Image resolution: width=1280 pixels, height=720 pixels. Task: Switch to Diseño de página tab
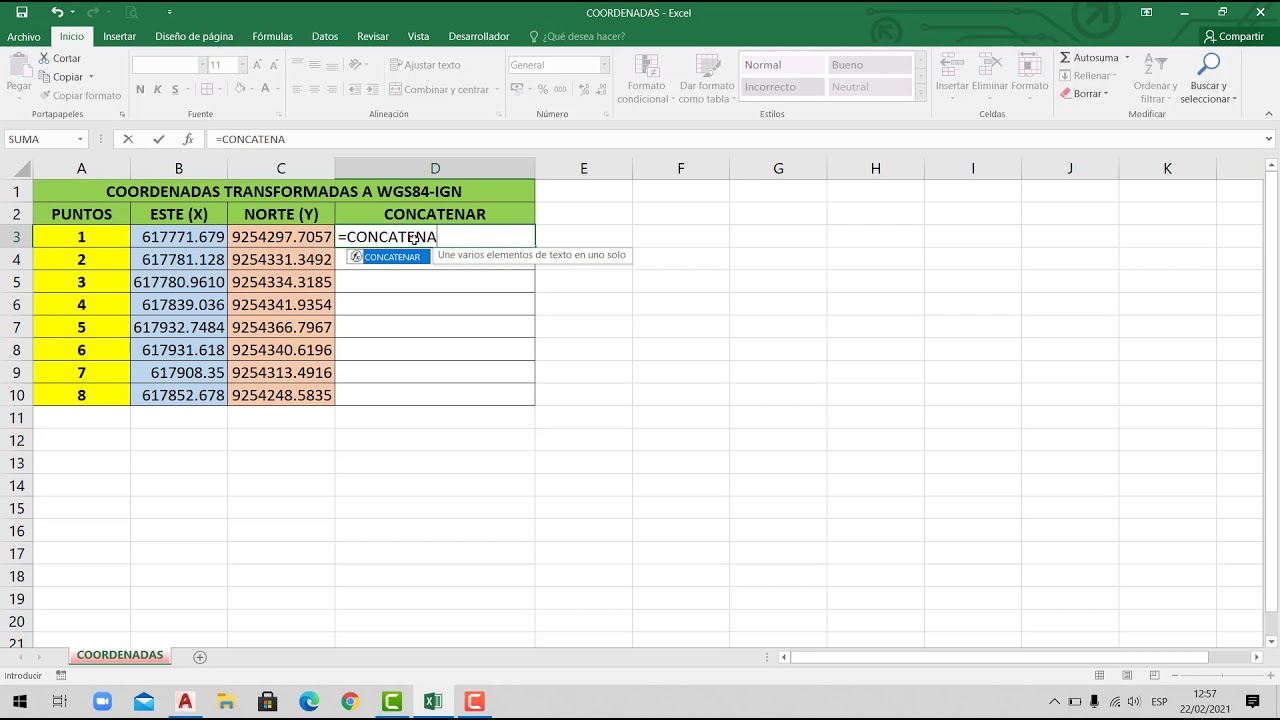pos(194,37)
